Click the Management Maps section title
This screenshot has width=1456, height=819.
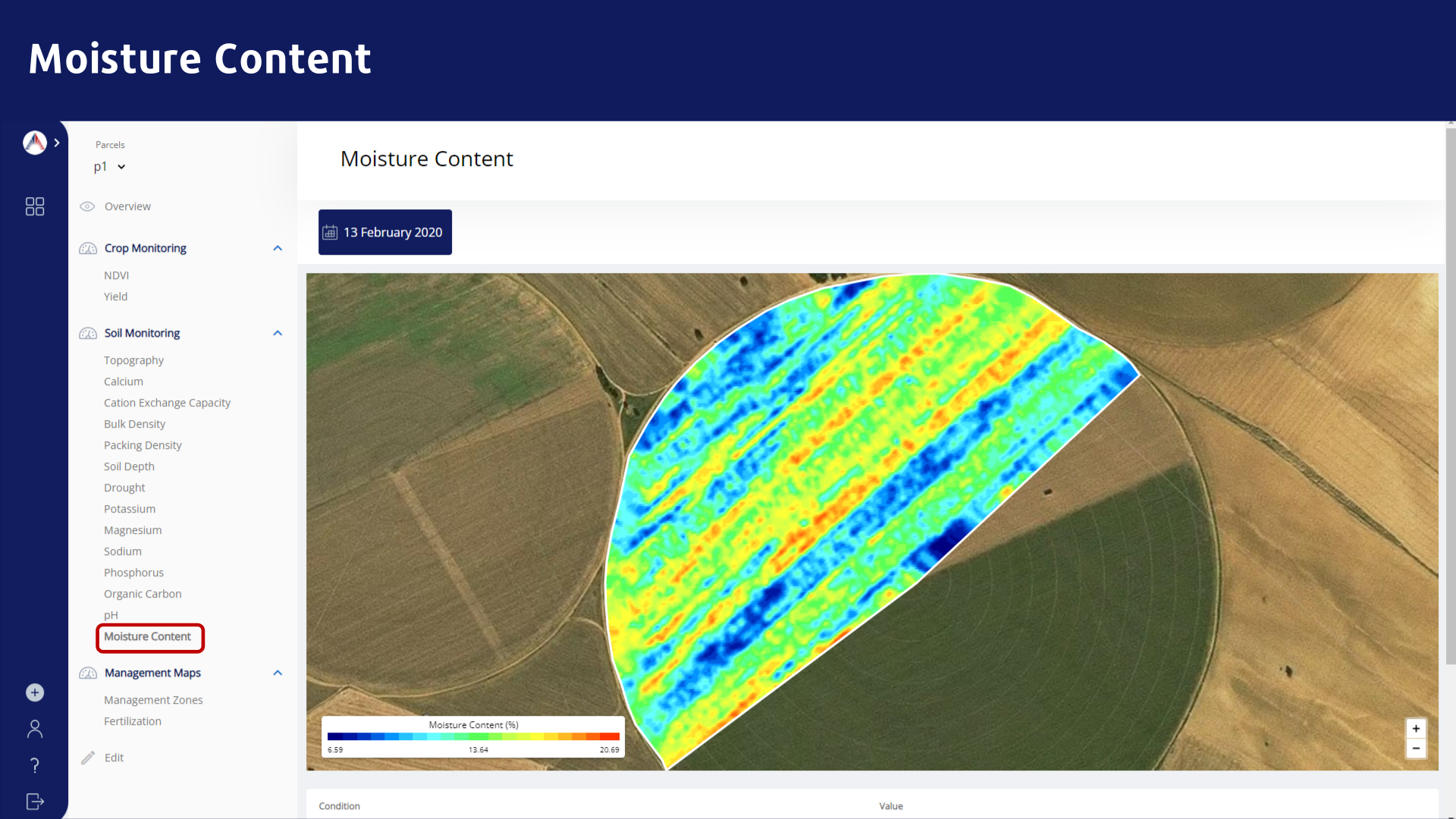pyautogui.click(x=152, y=673)
